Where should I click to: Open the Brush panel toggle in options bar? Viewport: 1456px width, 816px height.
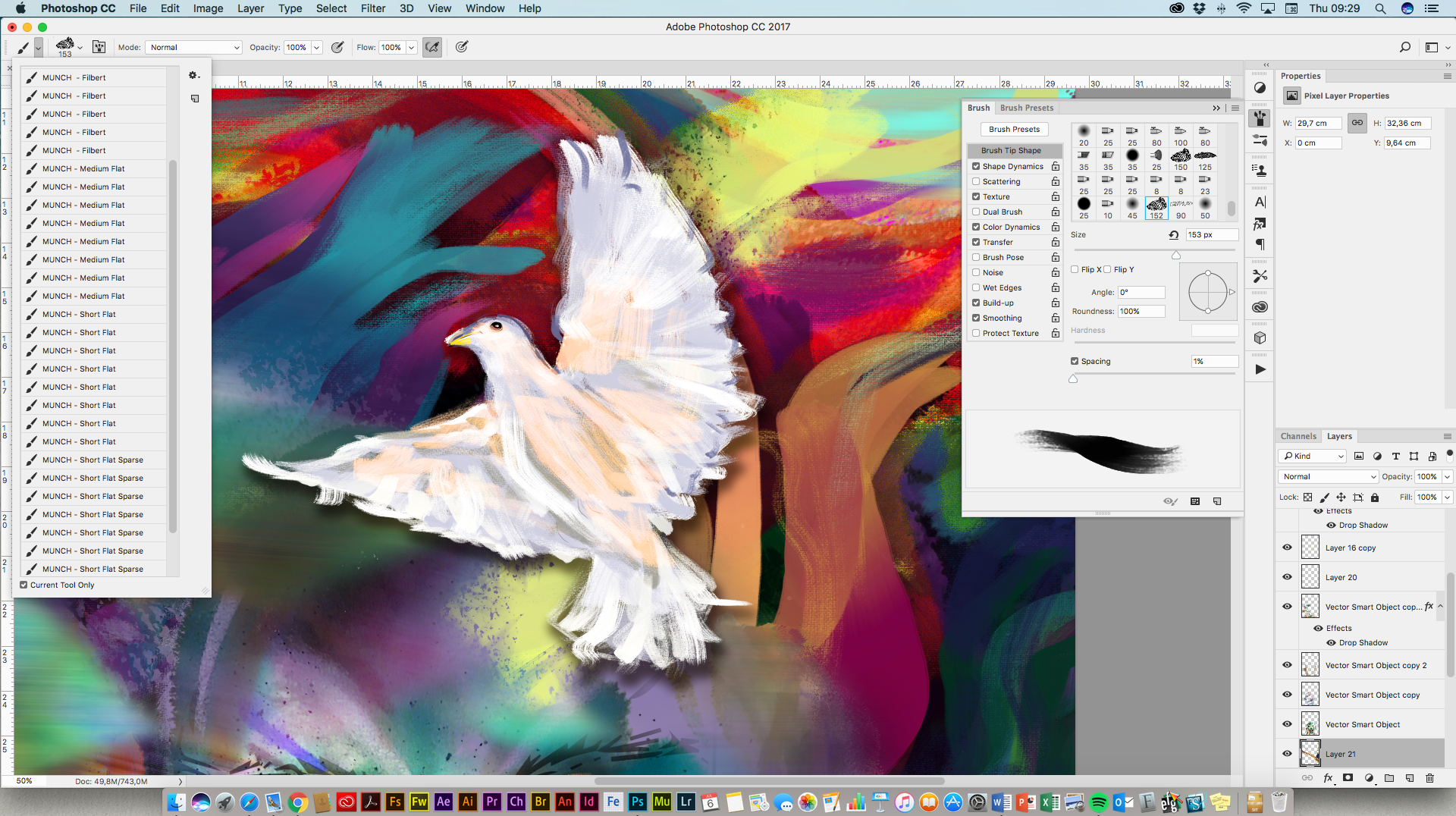point(99,47)
